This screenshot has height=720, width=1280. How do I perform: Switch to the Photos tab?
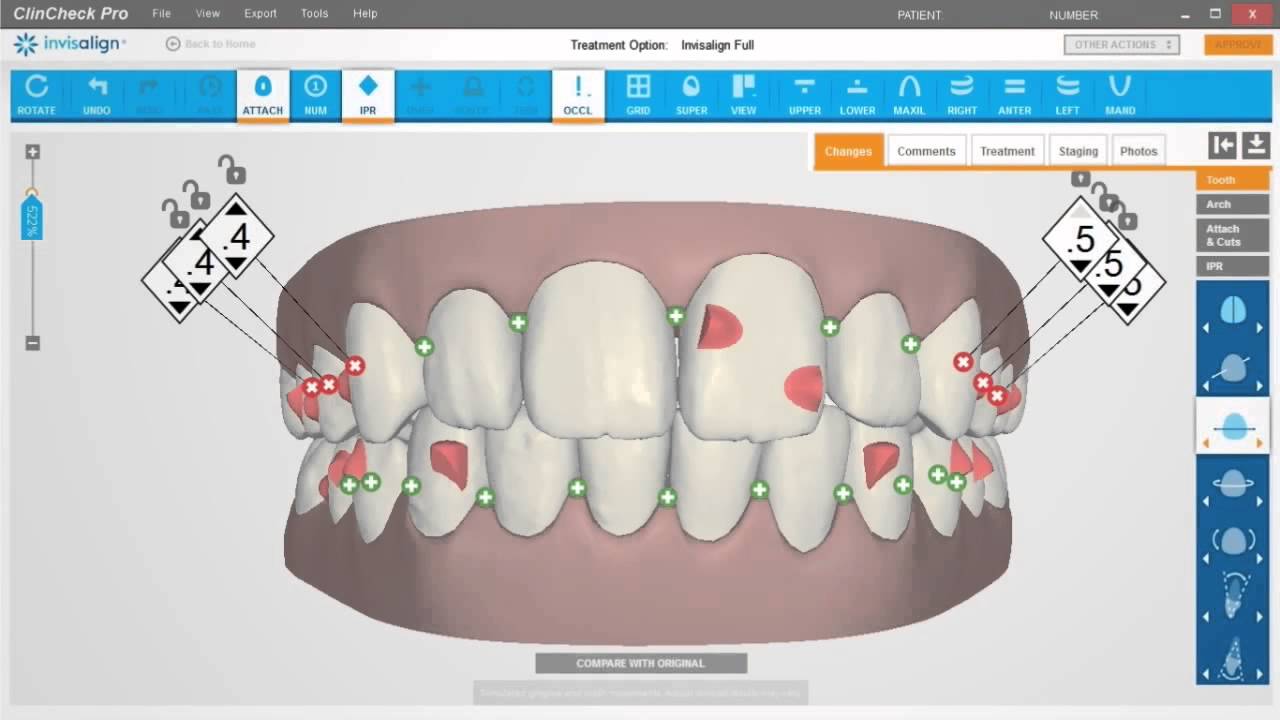coord(1138,151)
